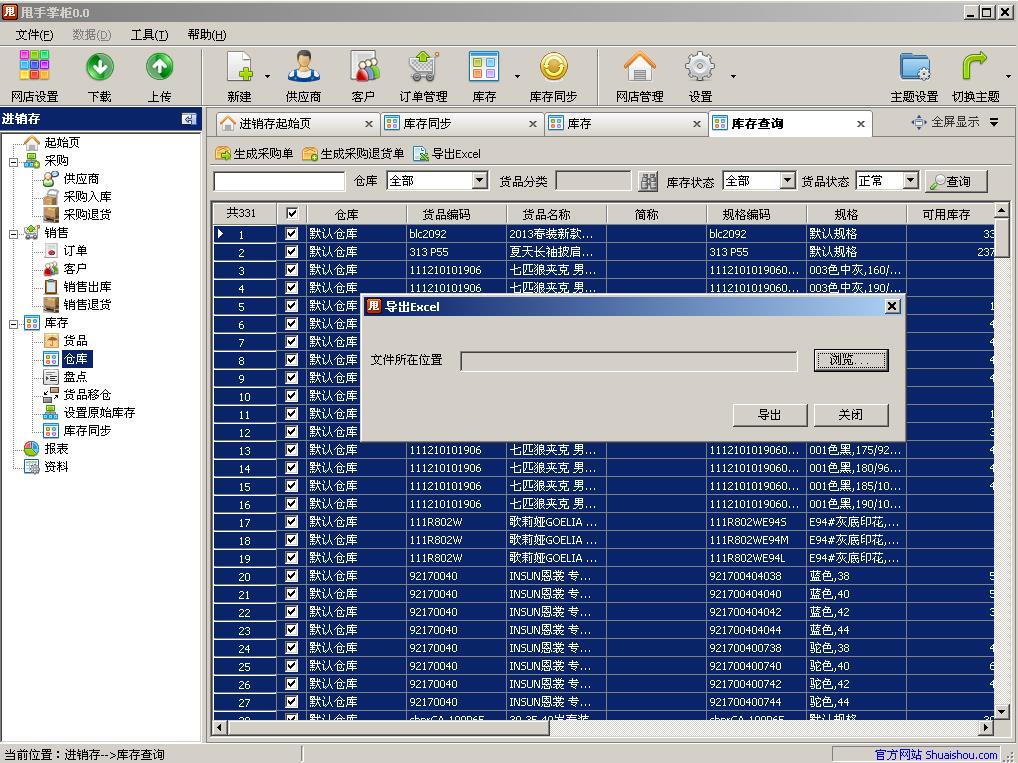
Task: Open the dropdown arrow next to 库存 toolbar
Action: [517, 77]
